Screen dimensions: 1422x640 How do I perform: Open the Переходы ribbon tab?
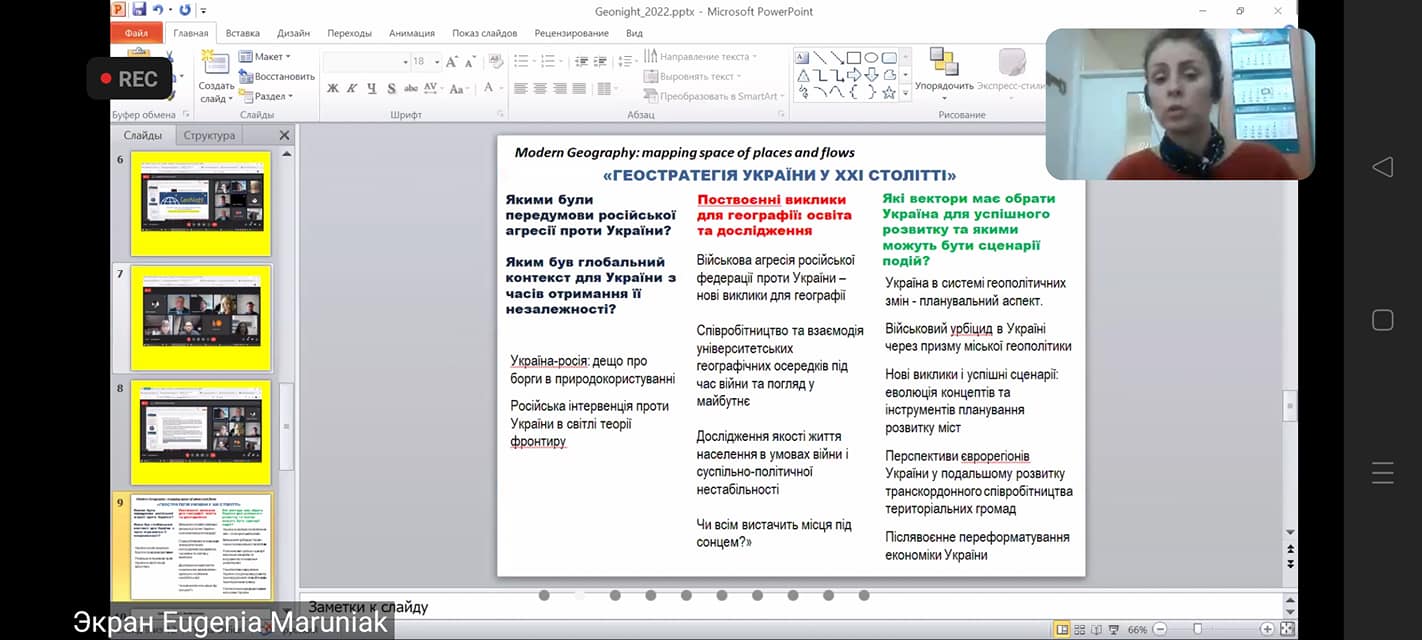[x=349, y=33]
